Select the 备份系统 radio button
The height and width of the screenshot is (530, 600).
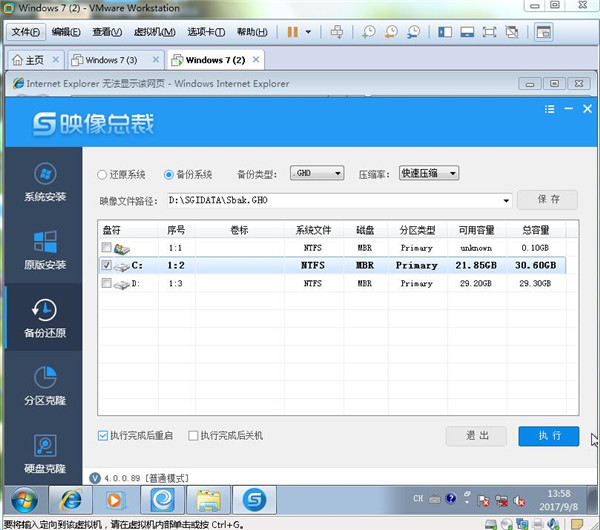(x=168, y=175)
